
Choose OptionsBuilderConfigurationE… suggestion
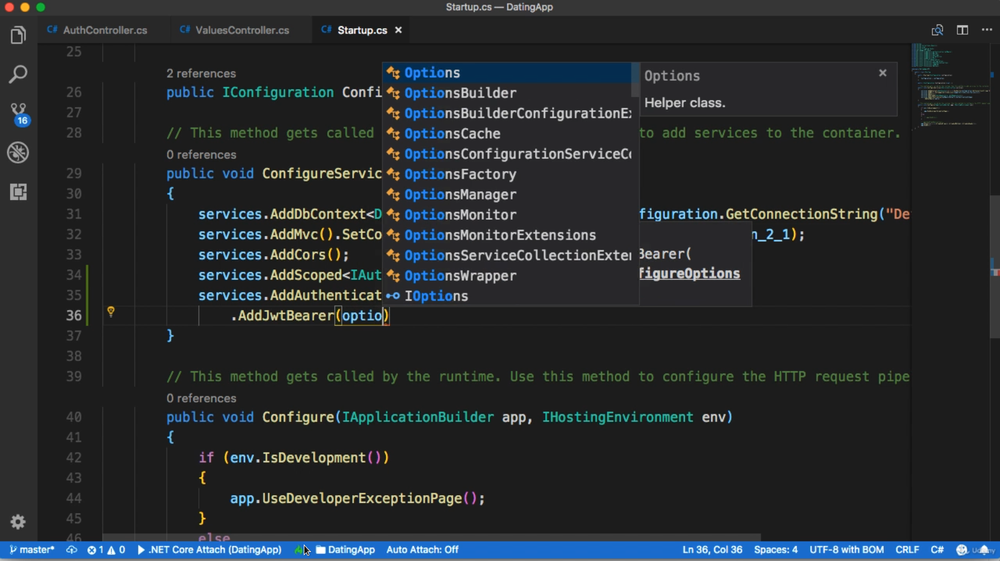tap(507, 113)
